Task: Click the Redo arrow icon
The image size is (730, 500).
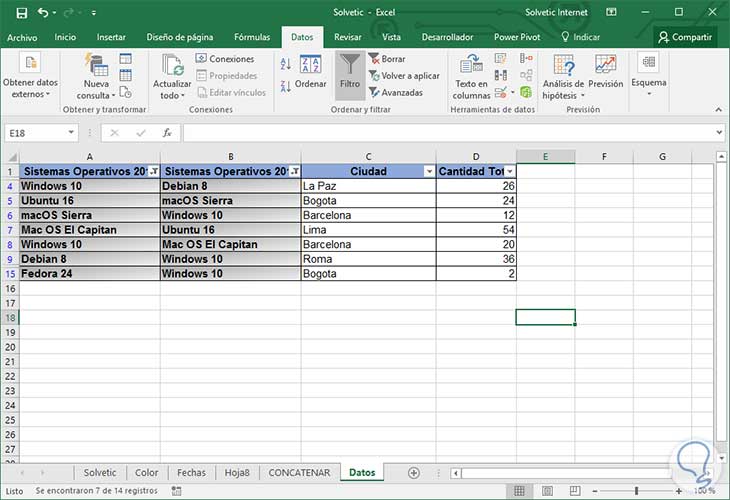Action: 68,13
